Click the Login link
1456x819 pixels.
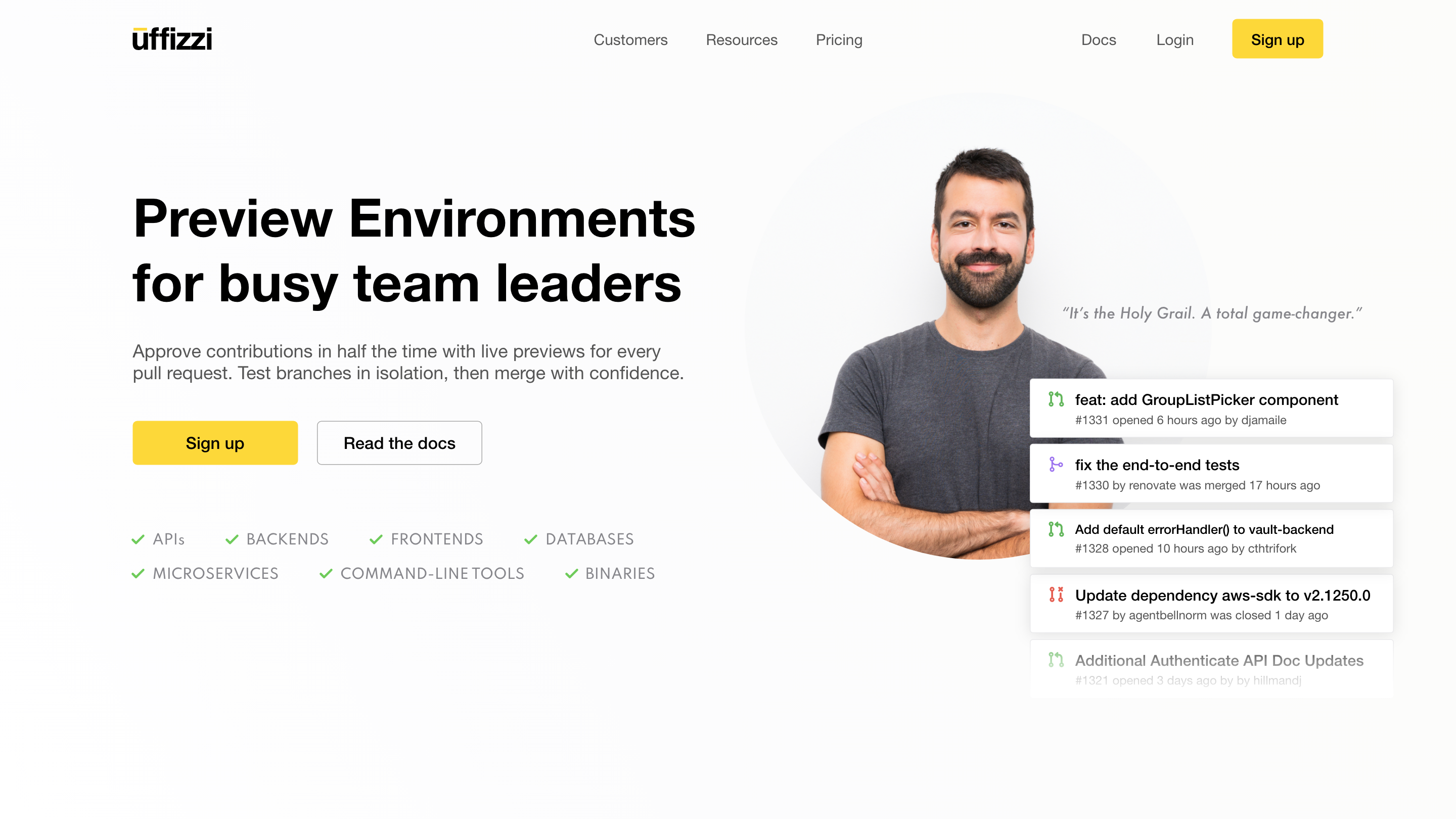click(x=1174, y=39)
